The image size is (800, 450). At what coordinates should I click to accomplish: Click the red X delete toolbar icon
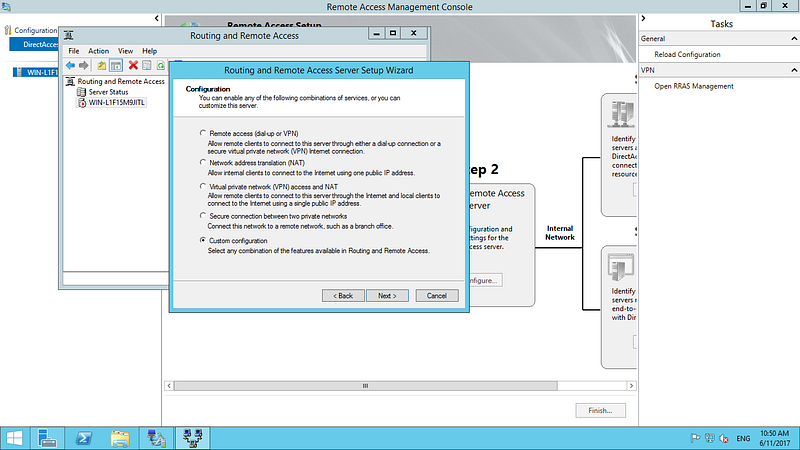[133, 65]
